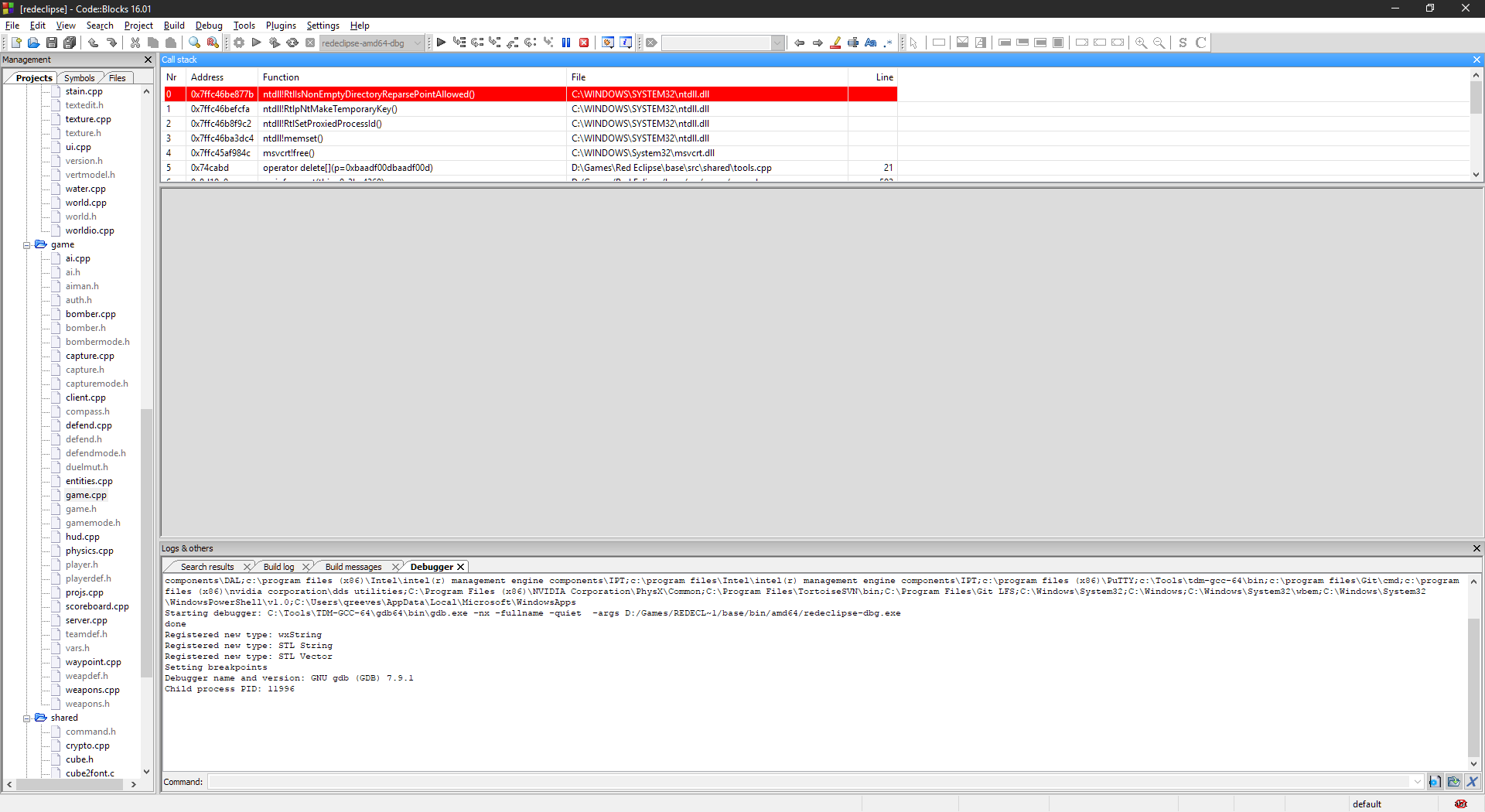Screen dimensions: 1485x812
Task: Toggle case-sensitive search icon Aa
Action: pyautogui.click(x=871, y=43)
